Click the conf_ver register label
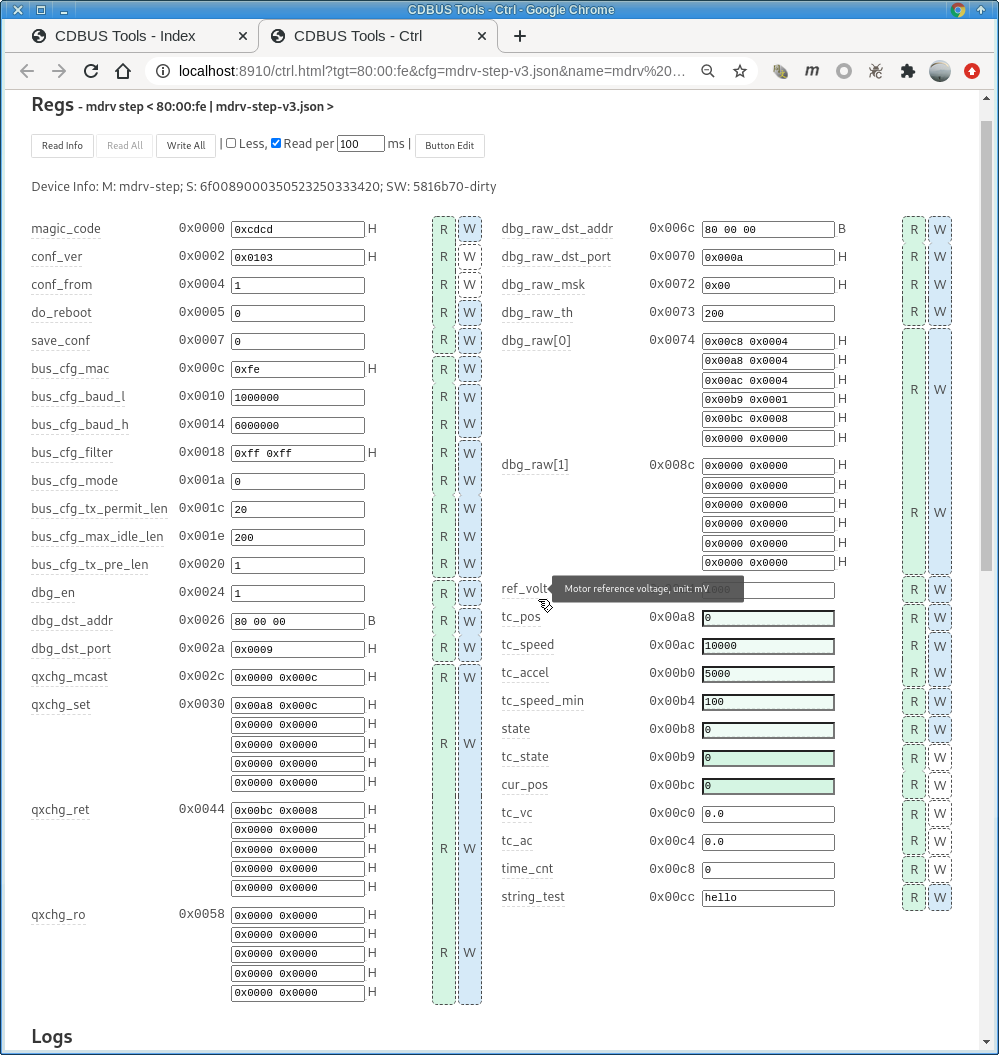This screenshot has height=1058, width=999. (x=57, y=257)
